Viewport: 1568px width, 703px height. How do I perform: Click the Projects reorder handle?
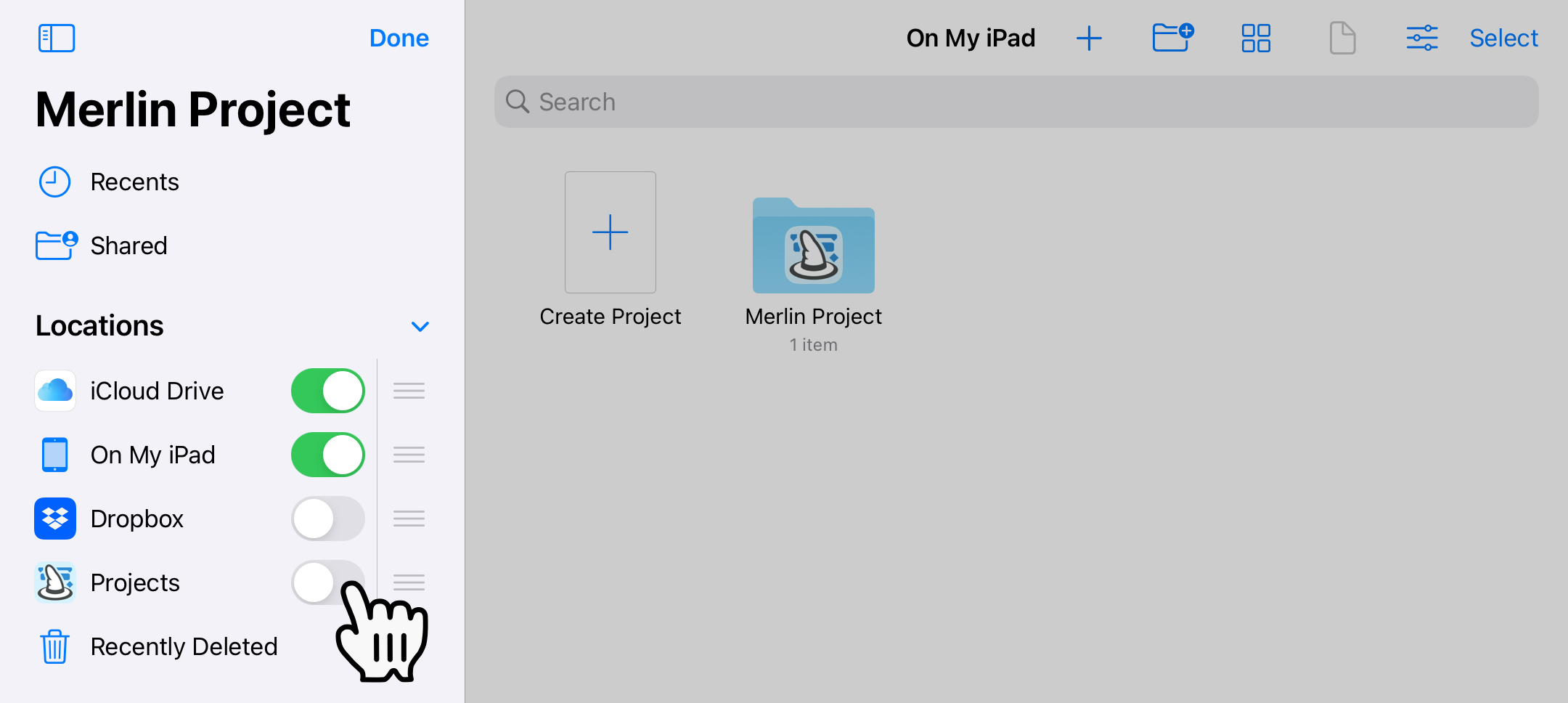tap(408, 582)
